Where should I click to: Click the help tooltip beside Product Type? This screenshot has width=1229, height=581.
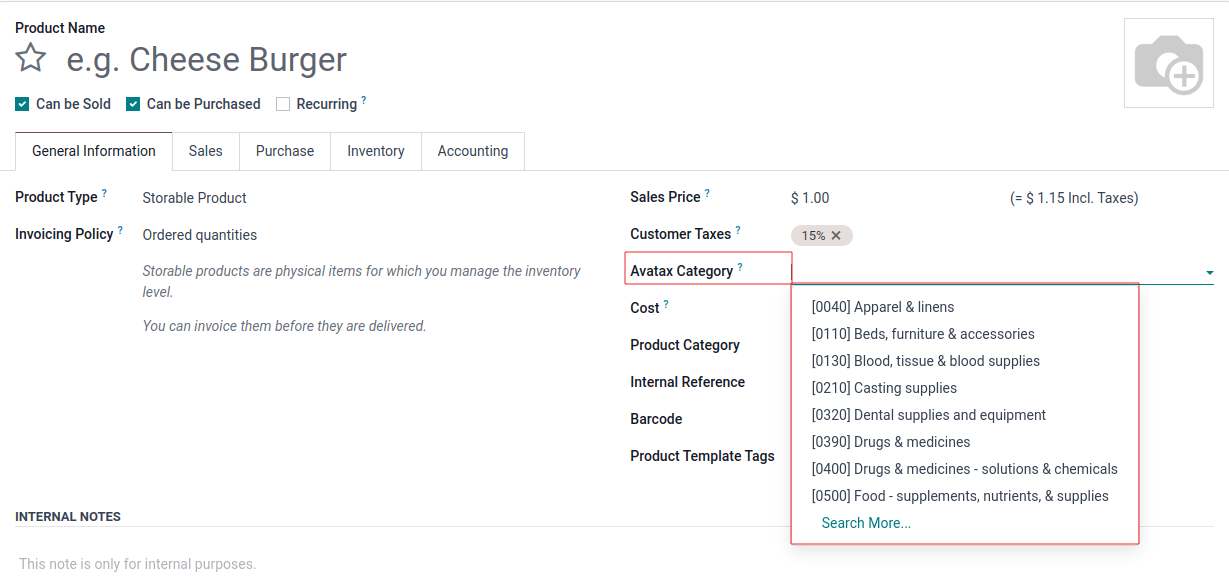coord(104,191)
